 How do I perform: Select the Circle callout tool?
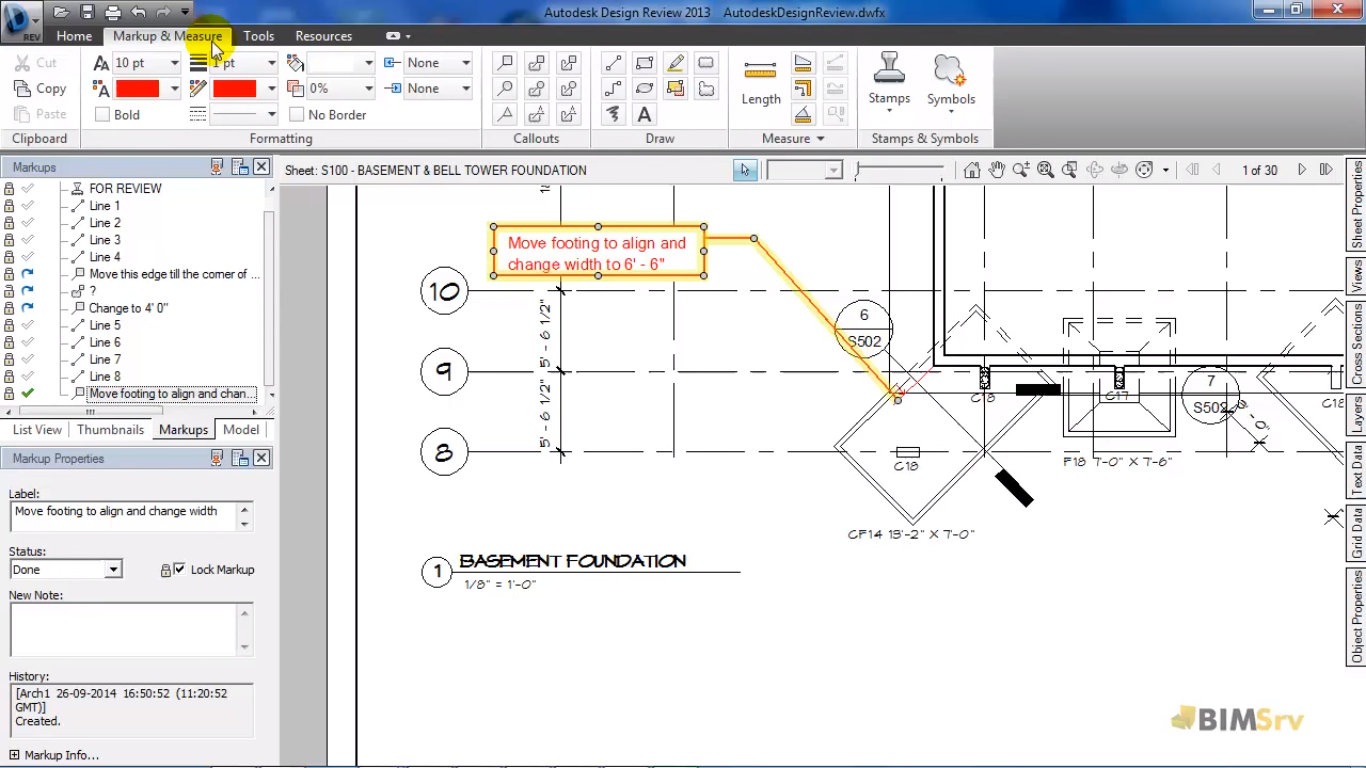pos(506,89)
